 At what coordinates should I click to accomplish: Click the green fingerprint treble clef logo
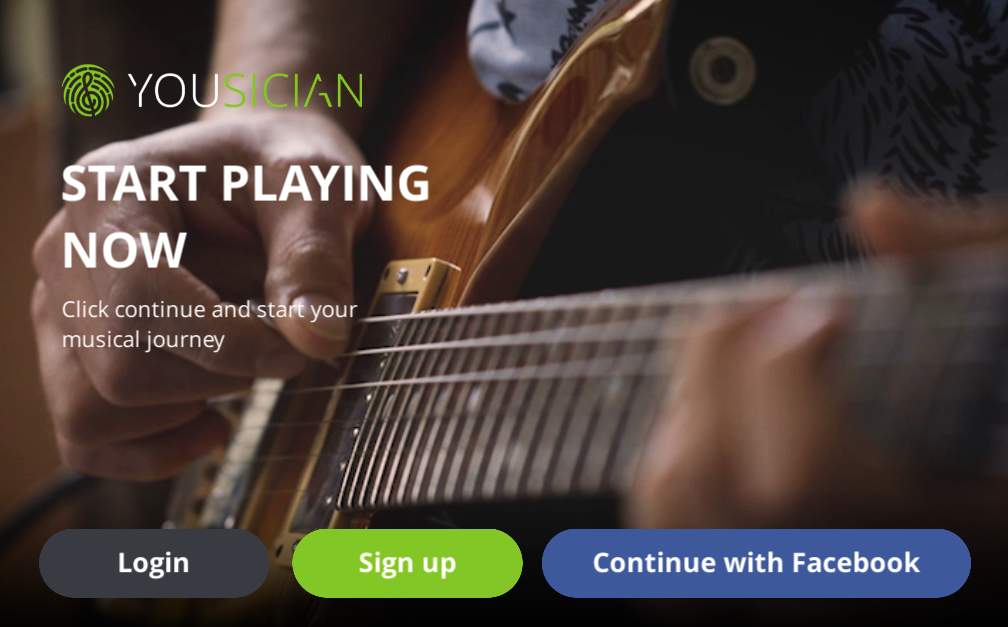[88, 90]
